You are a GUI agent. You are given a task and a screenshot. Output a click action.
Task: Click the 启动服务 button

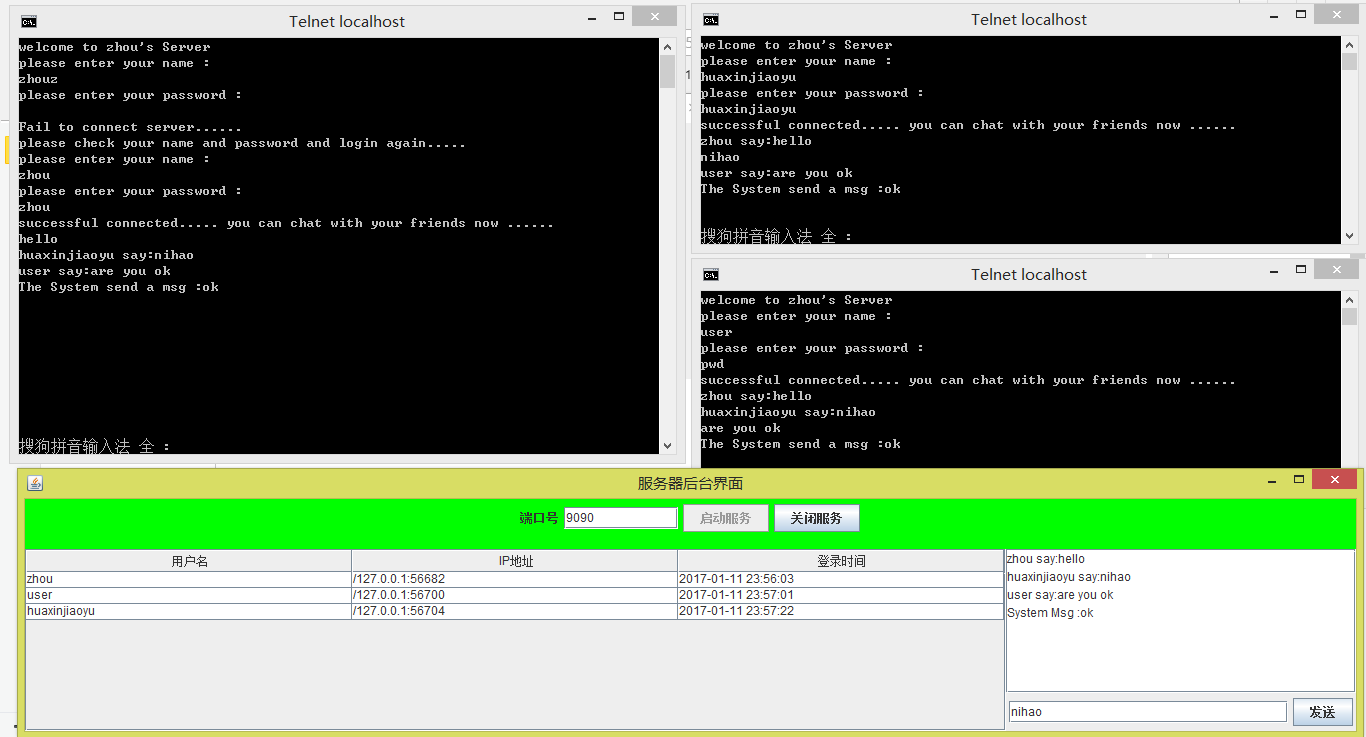click(x=726, y=518)
